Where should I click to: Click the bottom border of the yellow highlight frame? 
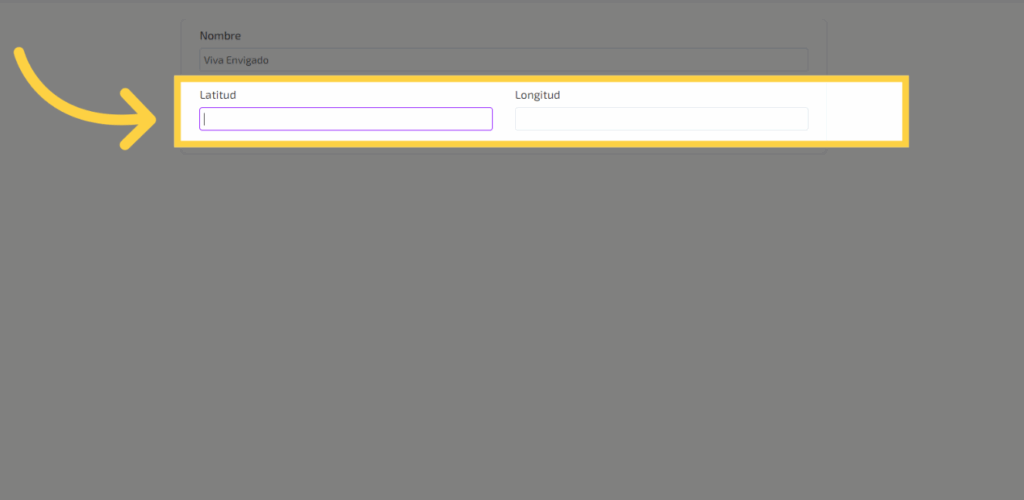coord(540,144)
